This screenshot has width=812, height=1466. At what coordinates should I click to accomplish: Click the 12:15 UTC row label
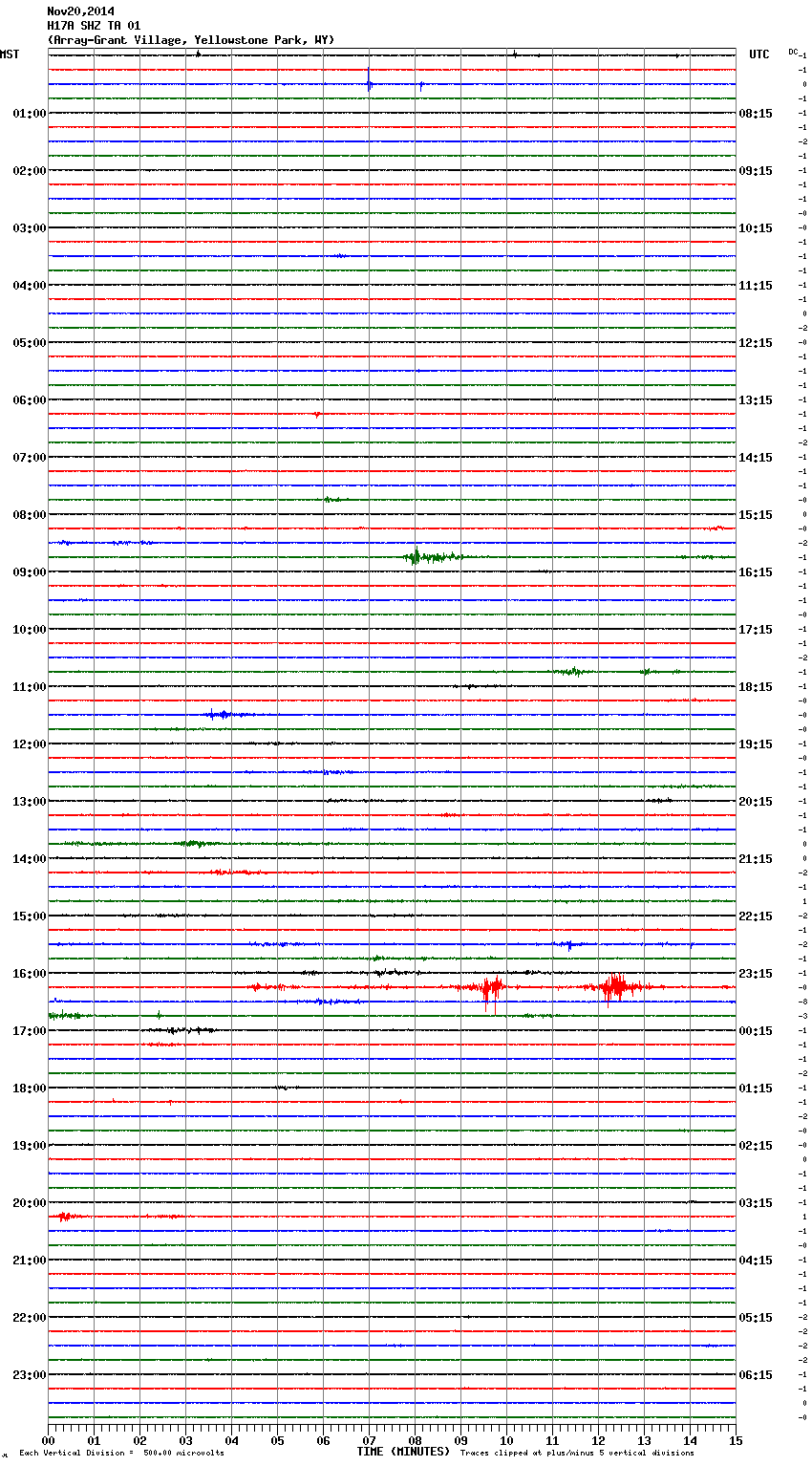[756, 343]
